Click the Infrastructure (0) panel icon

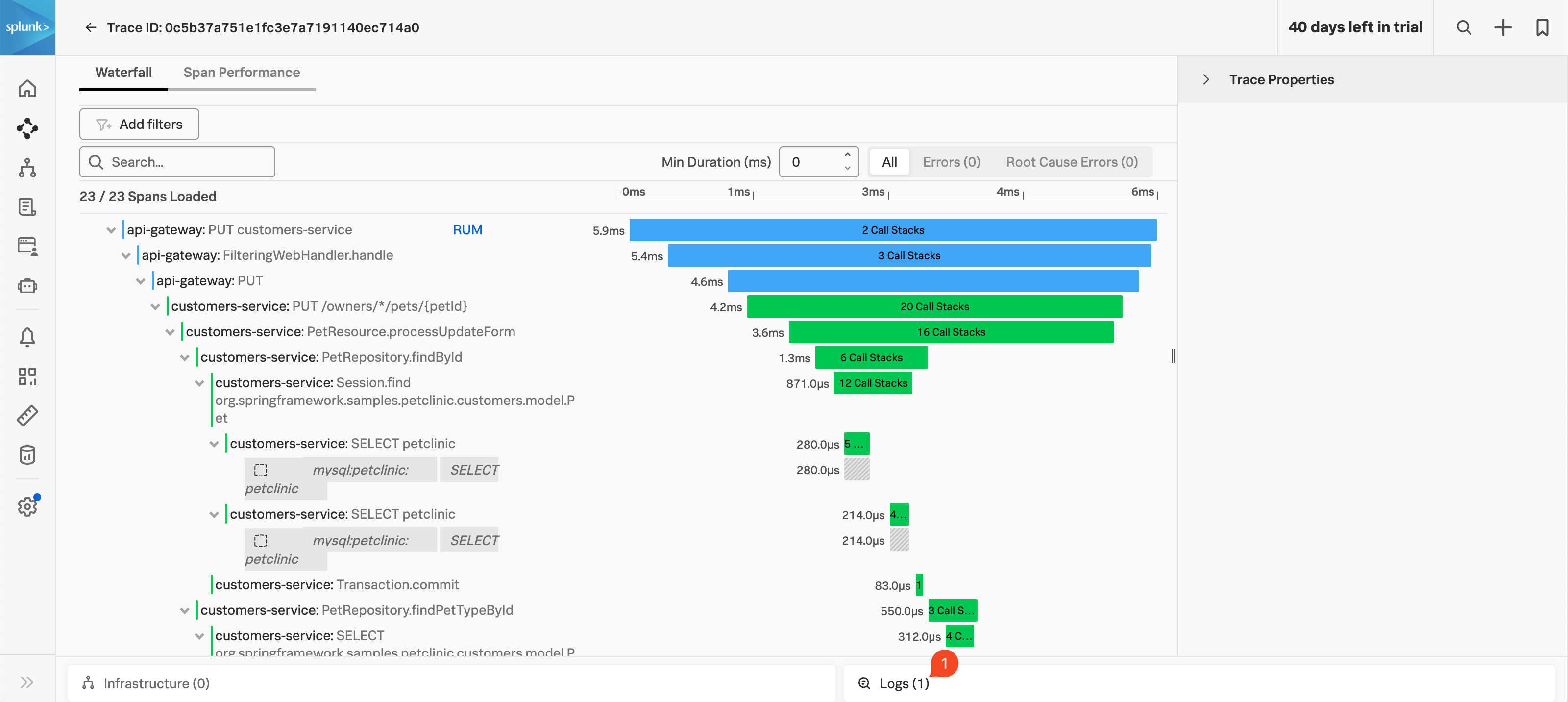pos(88,683)
